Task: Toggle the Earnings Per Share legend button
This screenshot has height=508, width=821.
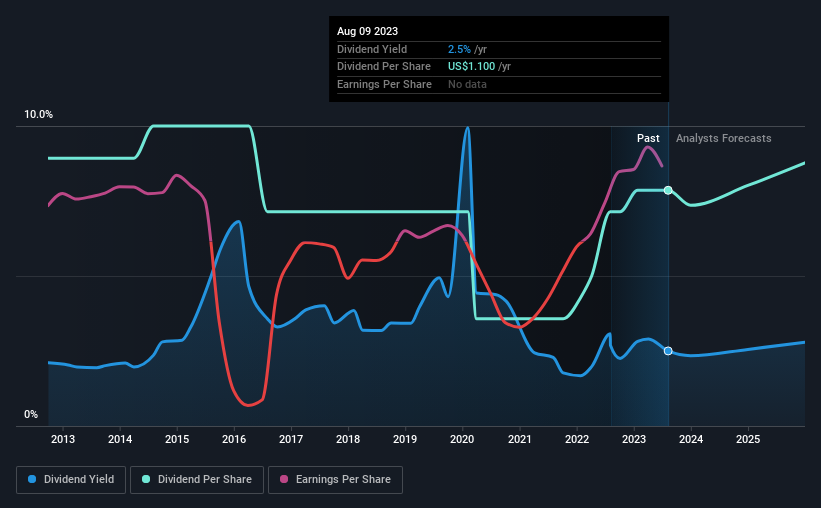Action: click(x=335, y=480)
